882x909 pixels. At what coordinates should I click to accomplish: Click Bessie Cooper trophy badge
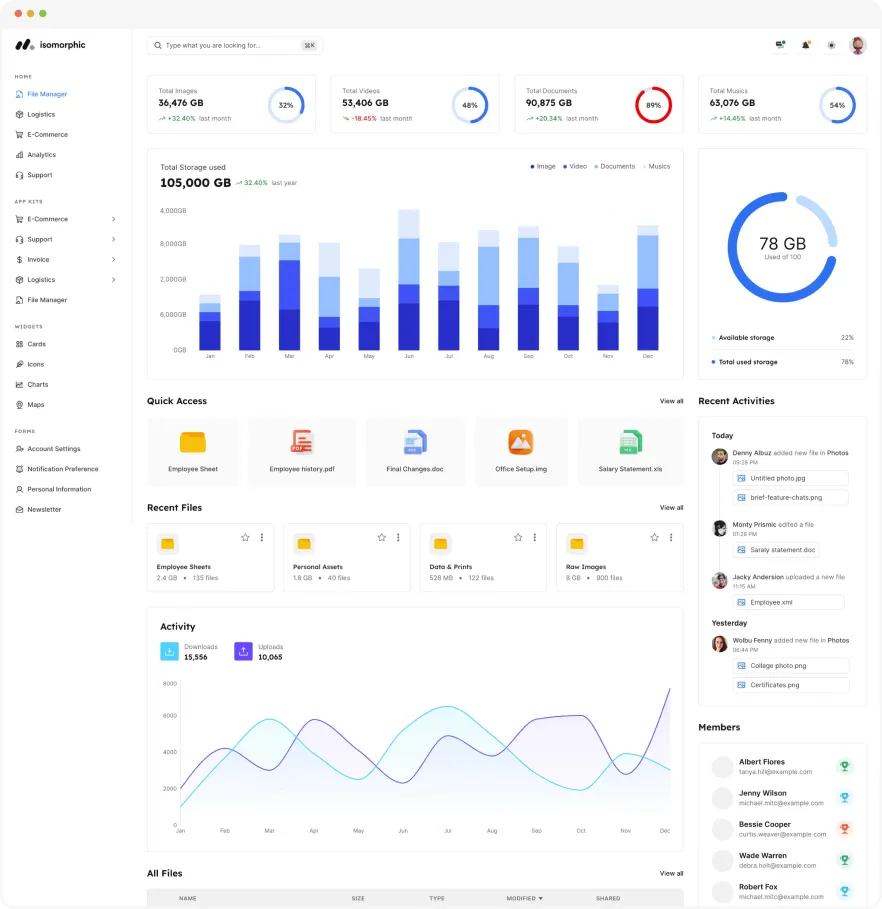845,829
